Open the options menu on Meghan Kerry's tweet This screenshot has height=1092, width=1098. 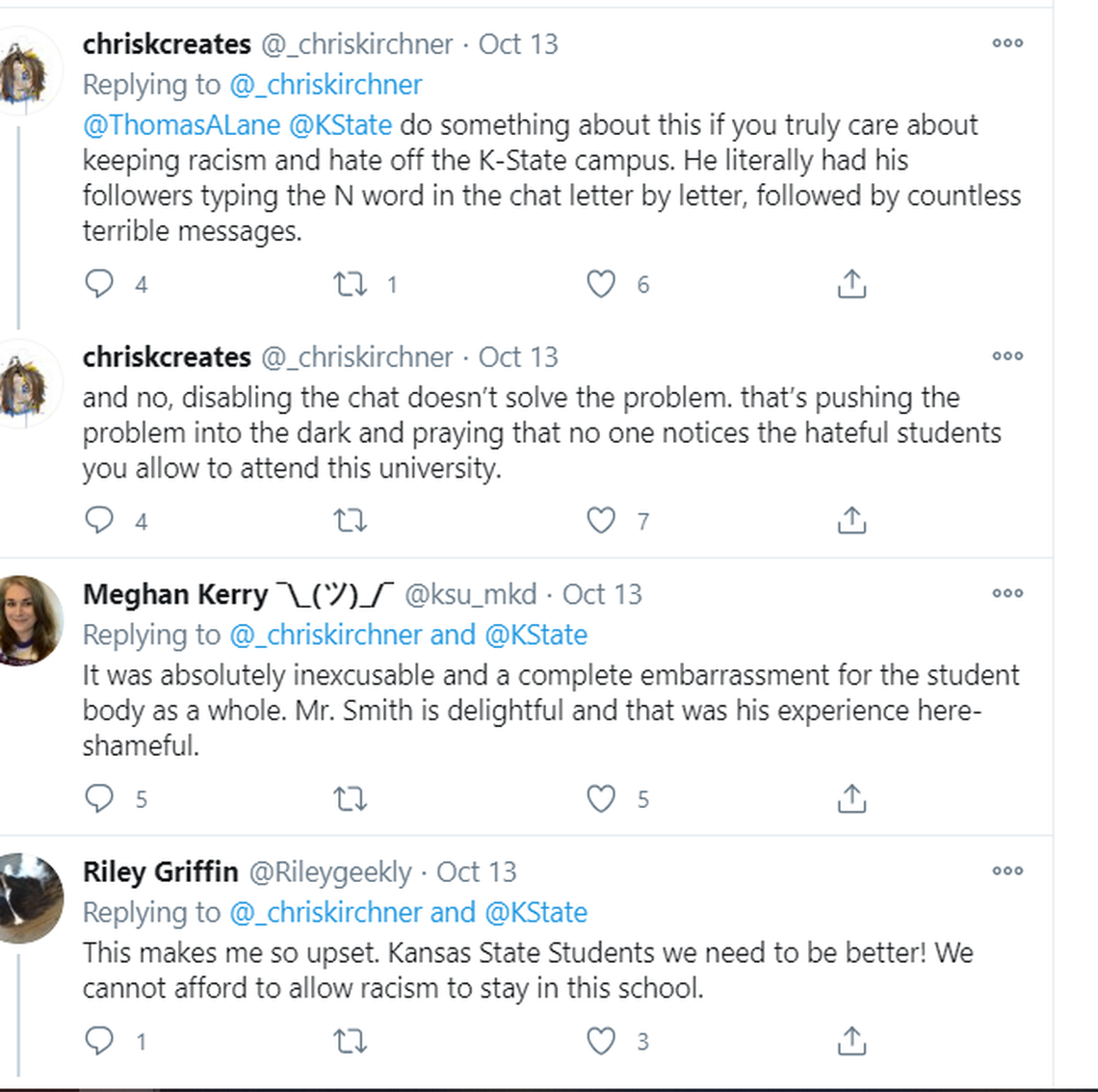[x=1007, y=593]
